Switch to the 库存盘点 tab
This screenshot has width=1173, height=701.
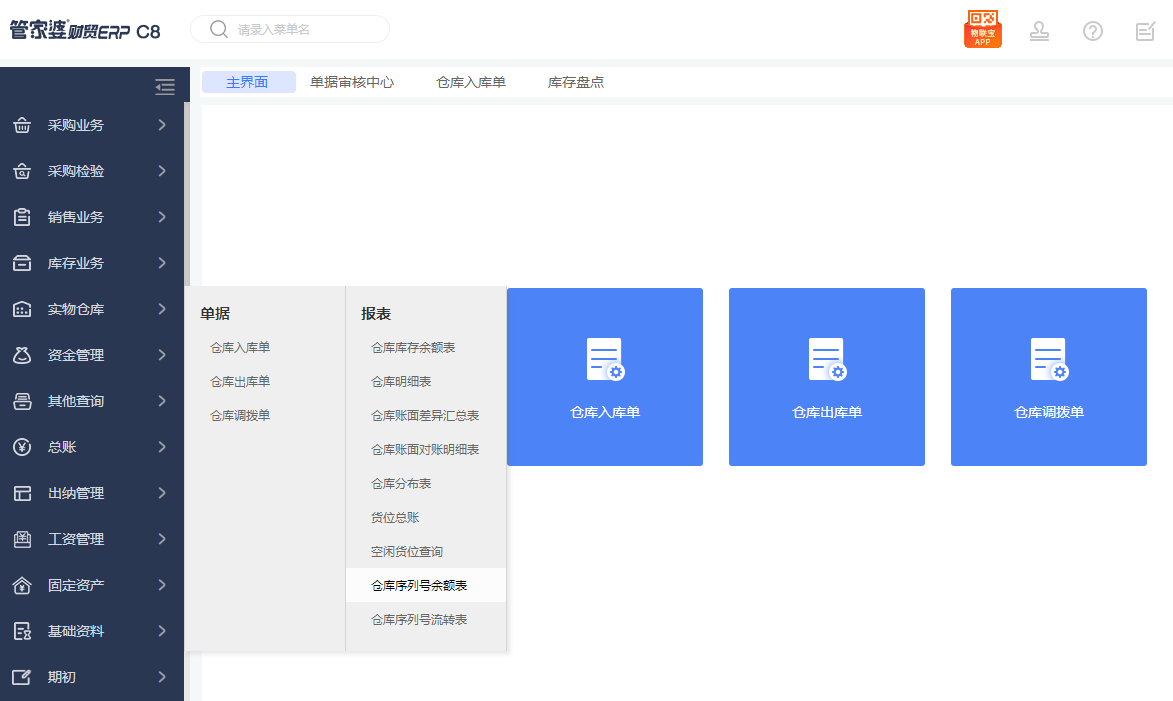click(576, 82)
